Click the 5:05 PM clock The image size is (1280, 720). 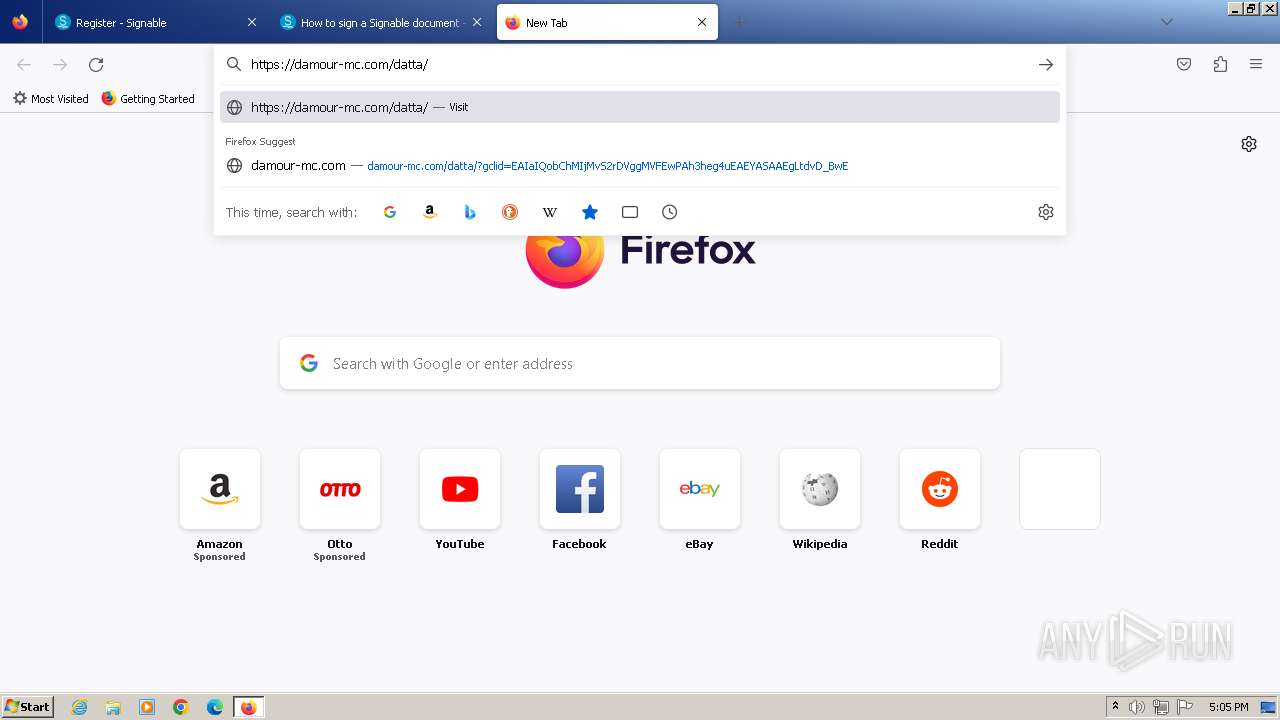tap(1228, 707)
